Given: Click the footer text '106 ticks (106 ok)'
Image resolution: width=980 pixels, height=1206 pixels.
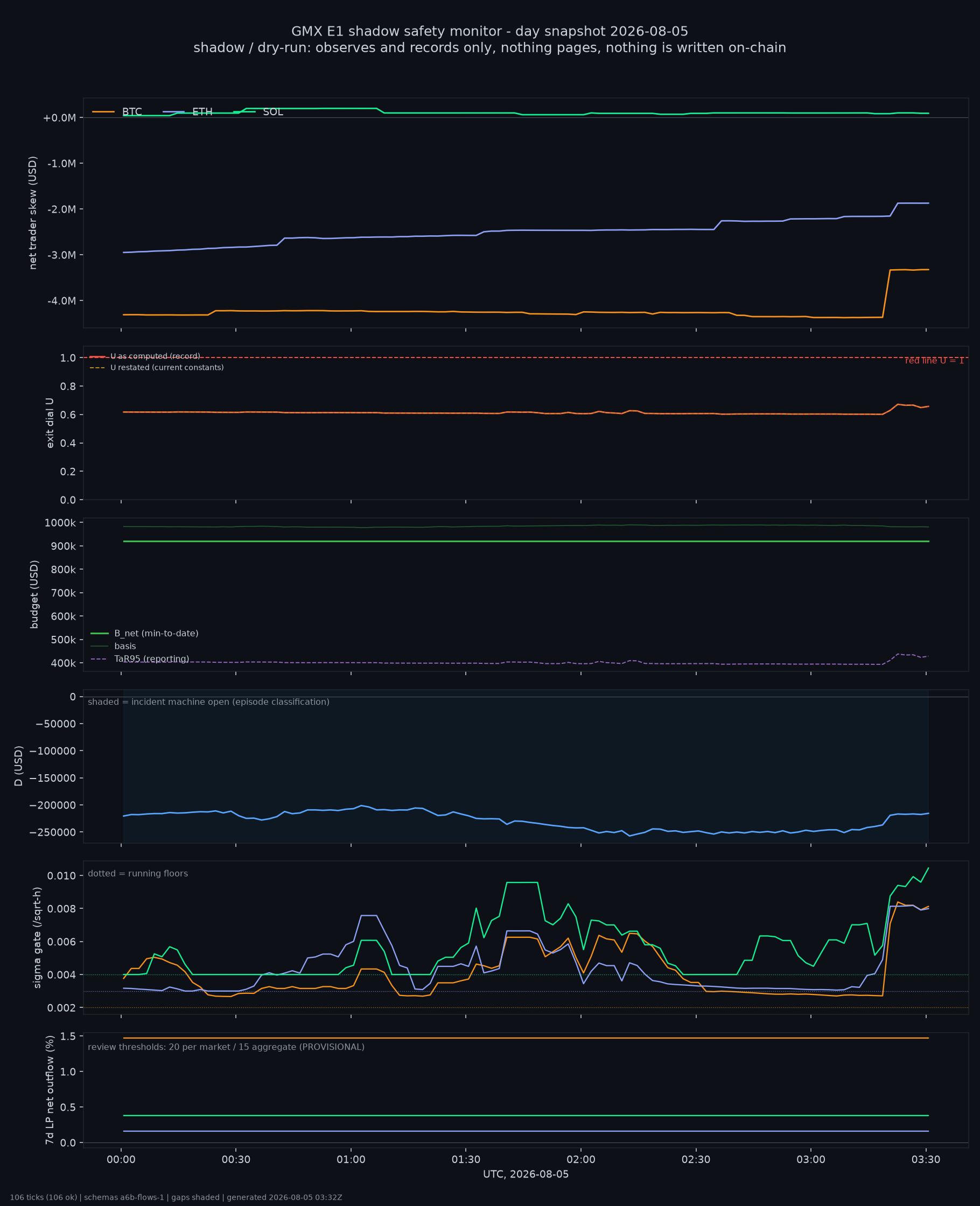Looking at the screenshot, I should click(44, 1197).
